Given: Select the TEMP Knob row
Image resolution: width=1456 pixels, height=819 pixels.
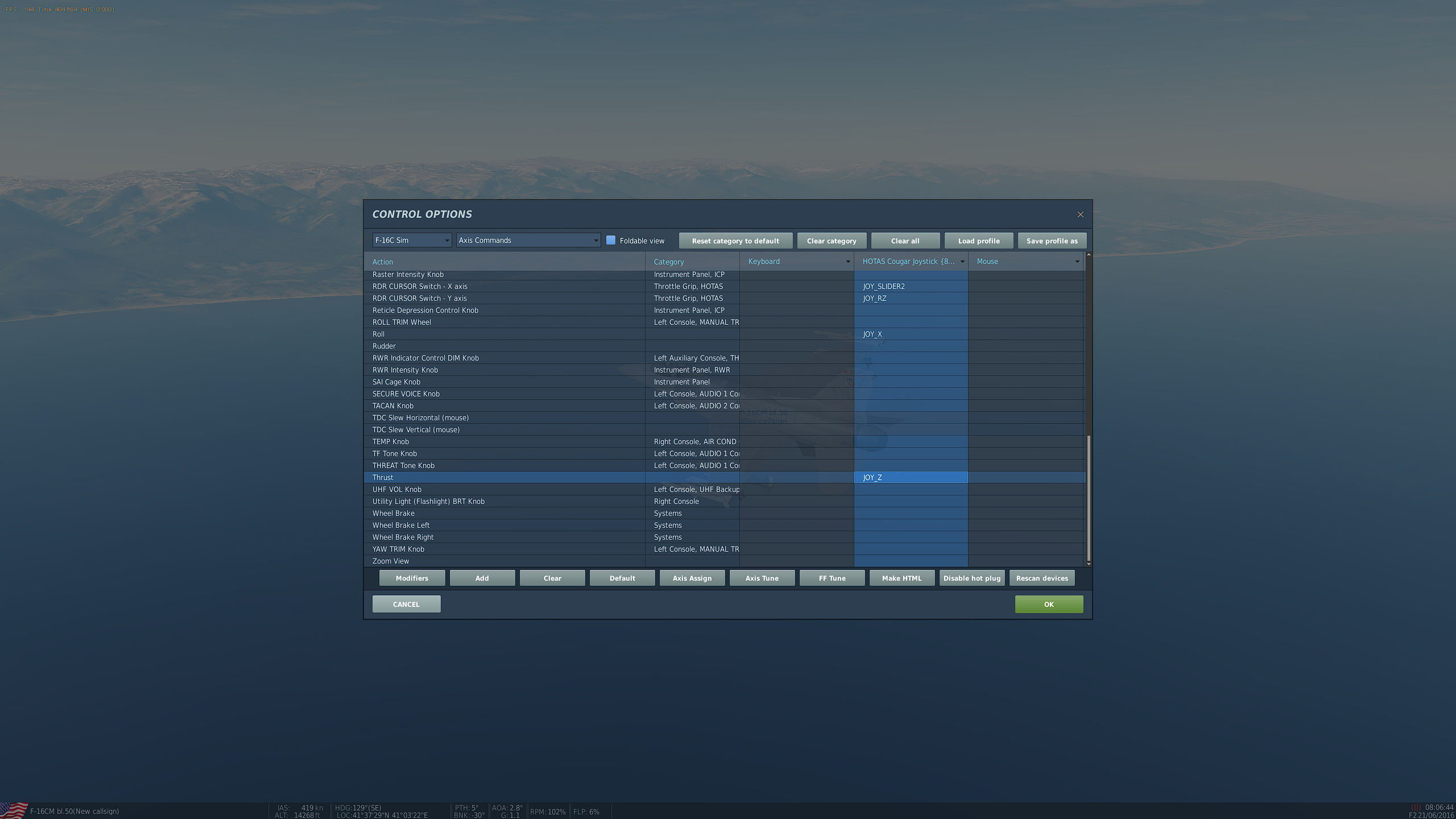Looking at the screenshot, I should pyautogui.click(x=724, y=441).
